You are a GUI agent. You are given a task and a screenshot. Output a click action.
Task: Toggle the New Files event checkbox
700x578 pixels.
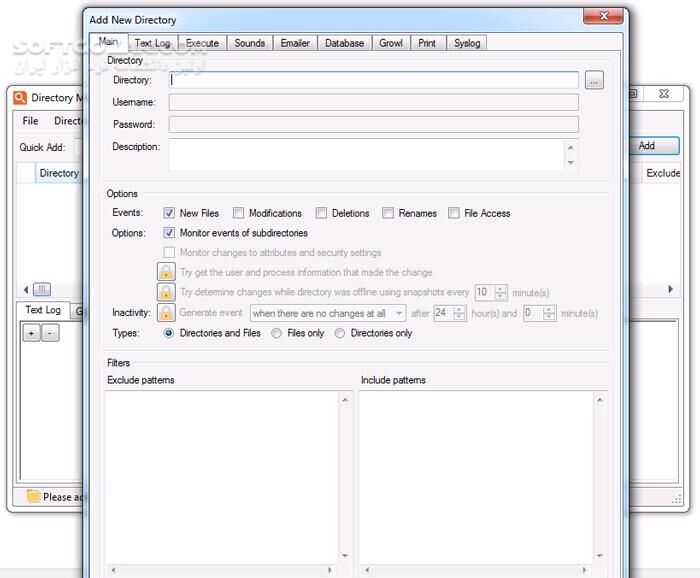(x=169, y=213)
